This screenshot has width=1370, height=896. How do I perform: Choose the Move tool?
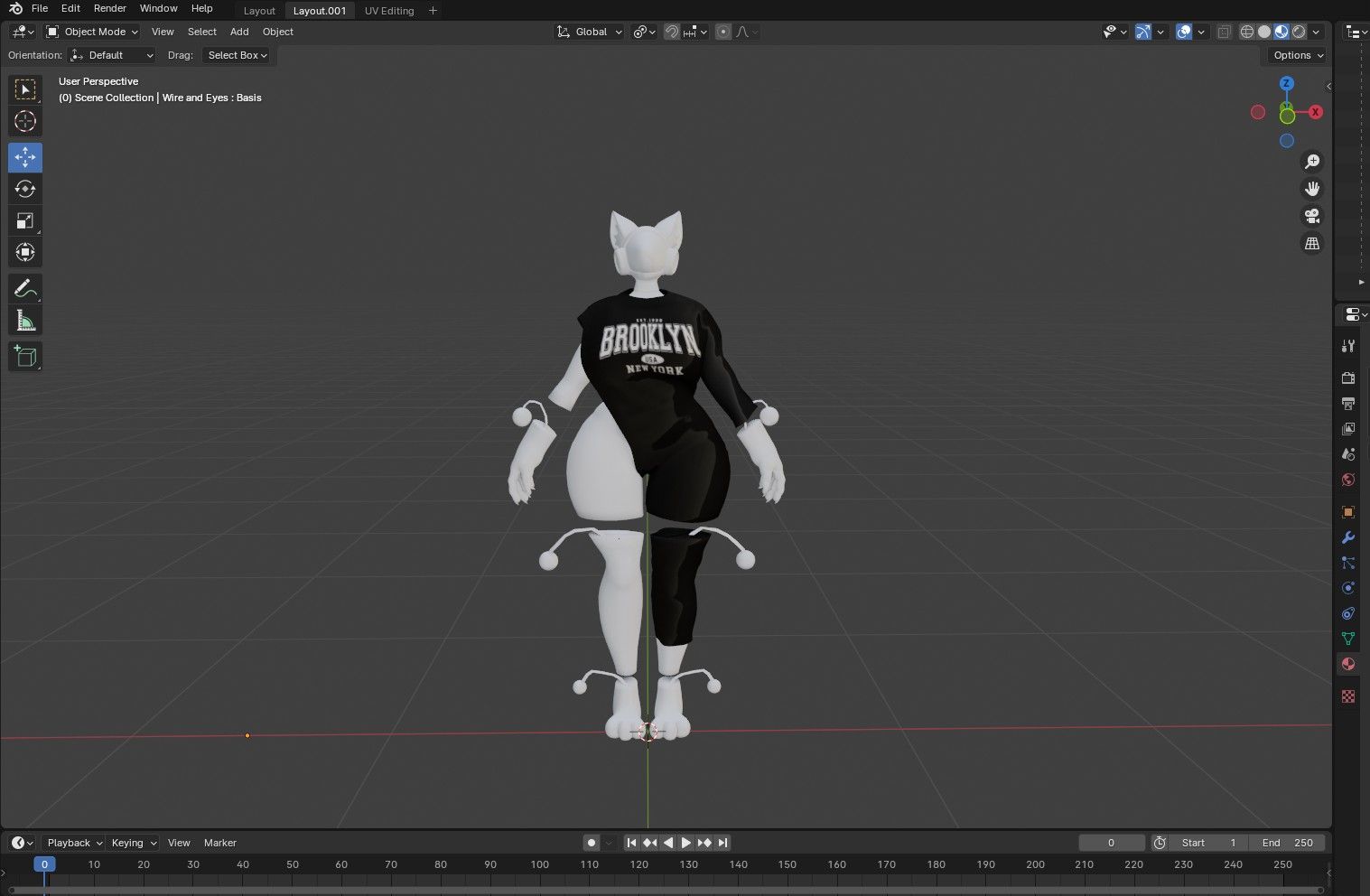[25, 157]
